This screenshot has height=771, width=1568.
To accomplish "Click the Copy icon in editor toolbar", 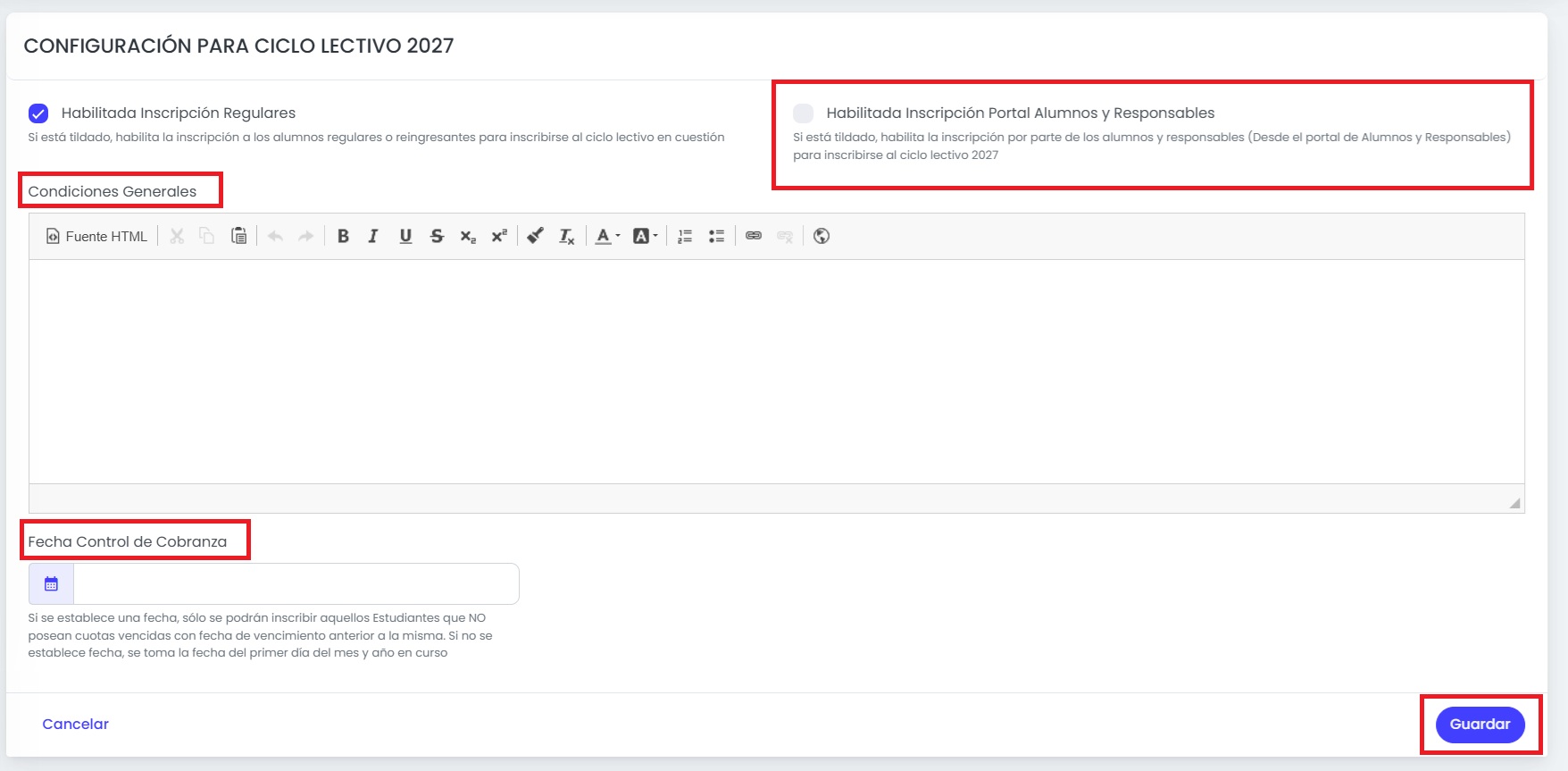I will (x=207, y=236).
